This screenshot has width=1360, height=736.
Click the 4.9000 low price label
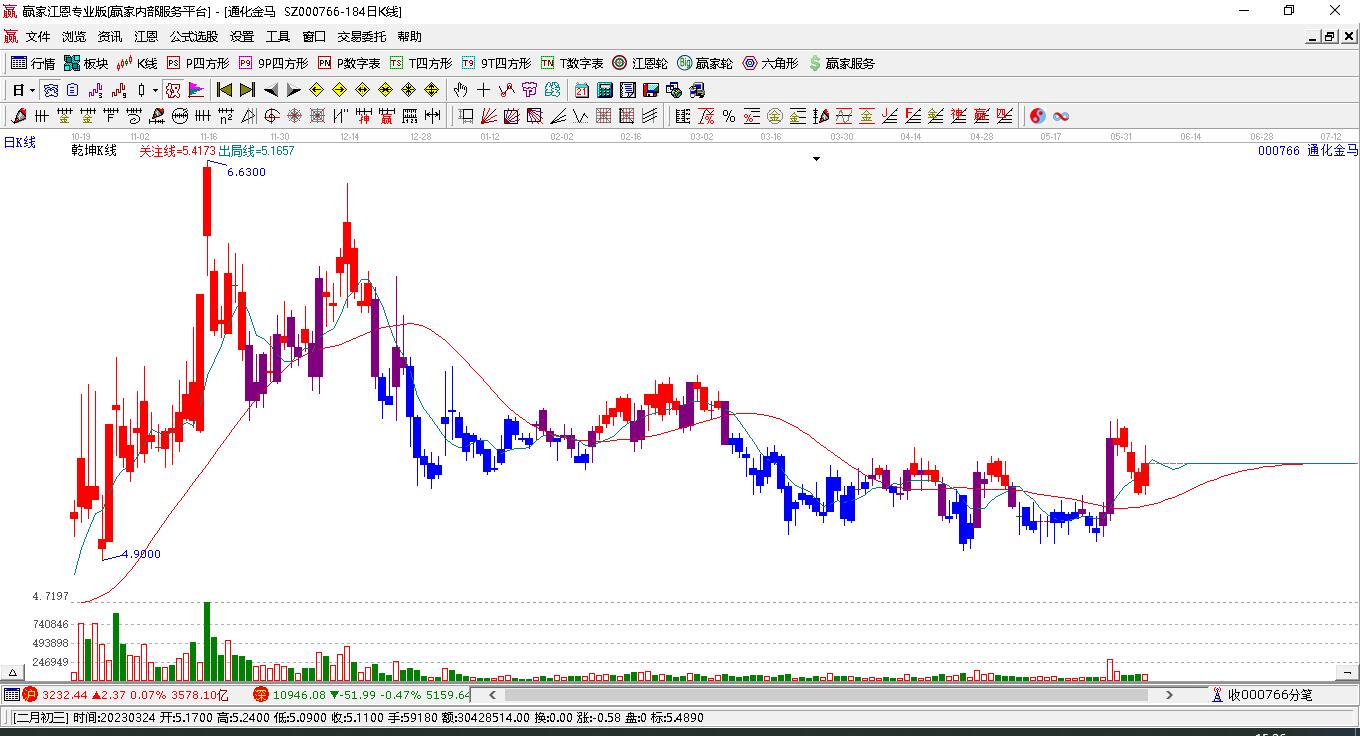pyautogui.click(x=141, y=554)
